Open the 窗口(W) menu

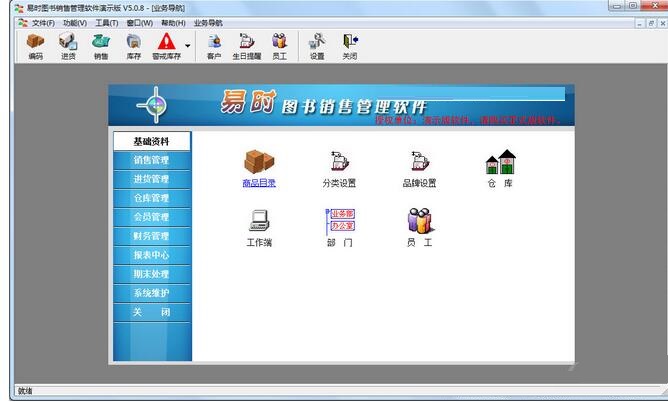(140, 23)
